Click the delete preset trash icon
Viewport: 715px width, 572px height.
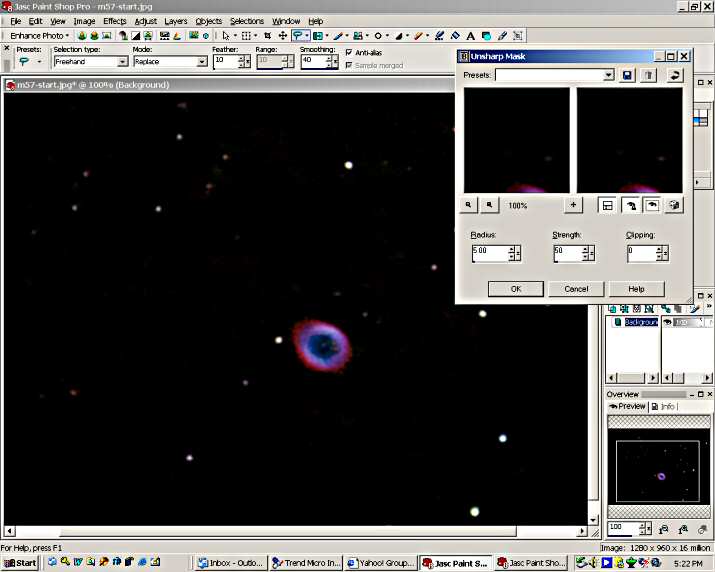[x=648, y=75]
